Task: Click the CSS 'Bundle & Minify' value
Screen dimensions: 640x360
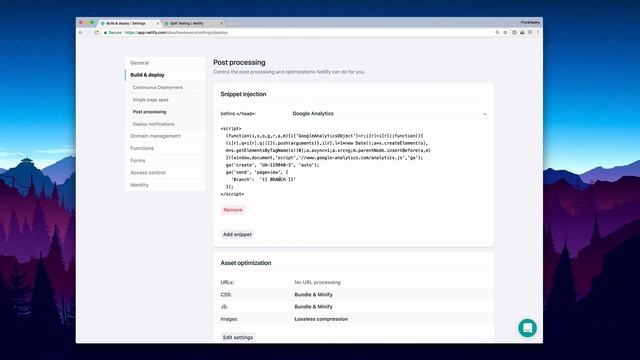Action: (313, 295)
